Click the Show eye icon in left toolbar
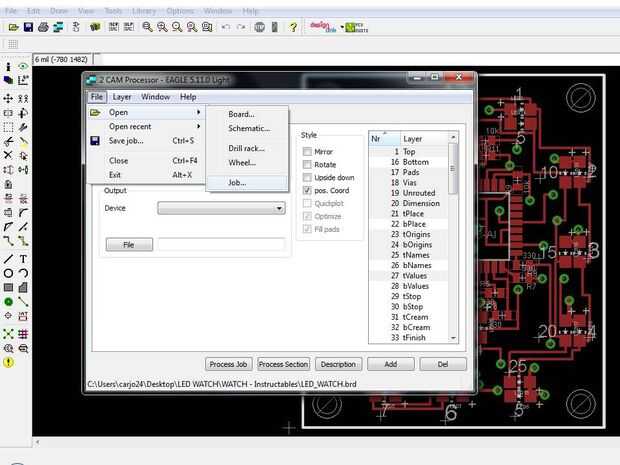Screen dimensions: 620x465 [23, 66]
